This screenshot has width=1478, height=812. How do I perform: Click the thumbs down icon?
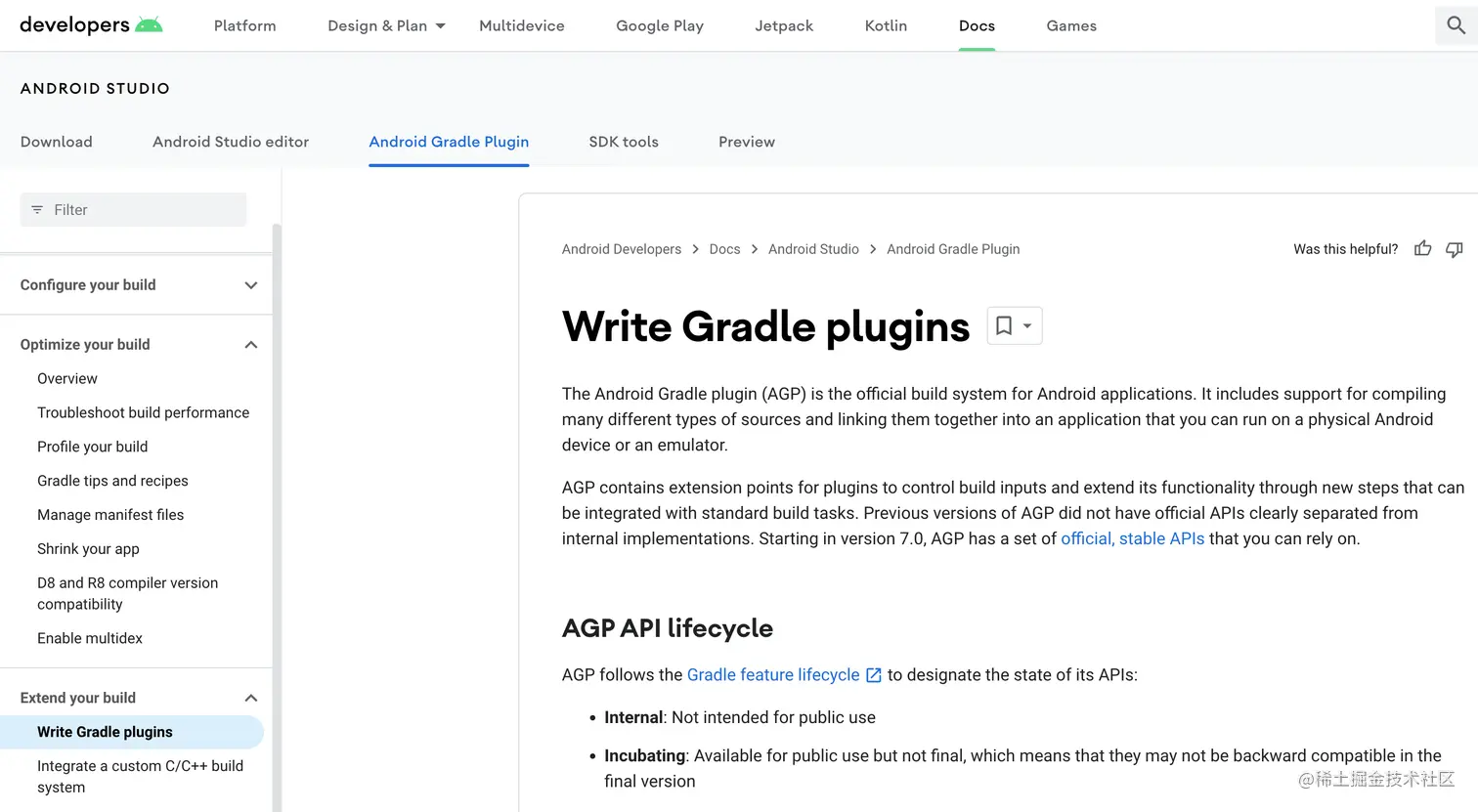tap(1455, 249)
